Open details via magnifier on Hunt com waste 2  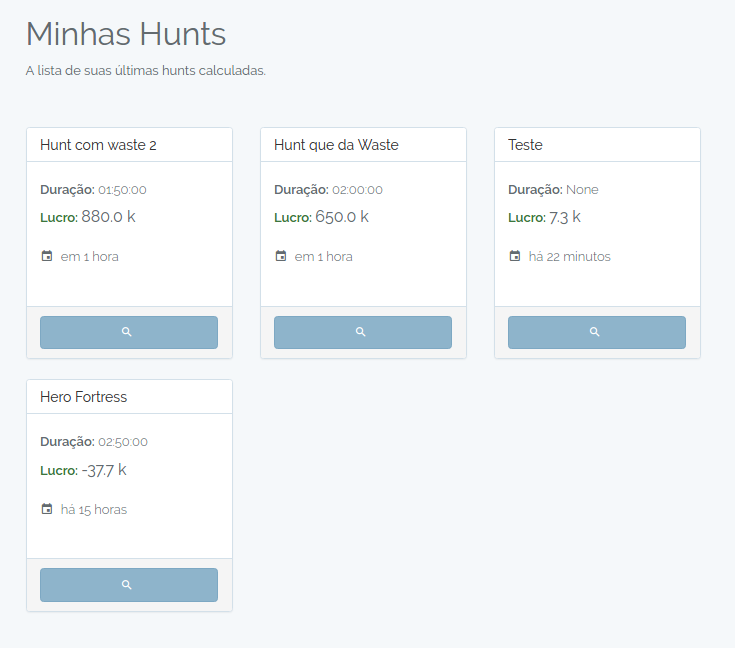coord(128,332)
